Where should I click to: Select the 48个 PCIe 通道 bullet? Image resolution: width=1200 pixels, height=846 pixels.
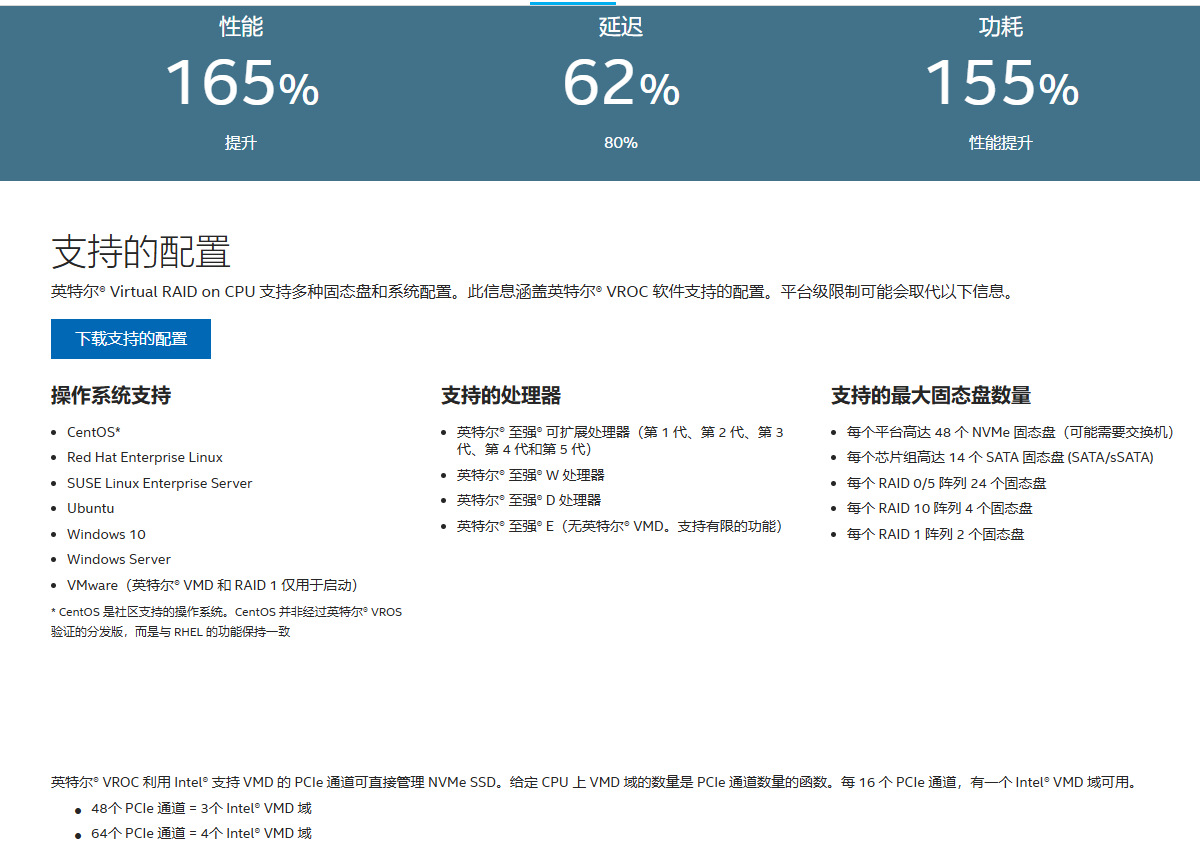click(x=201, y=808)
